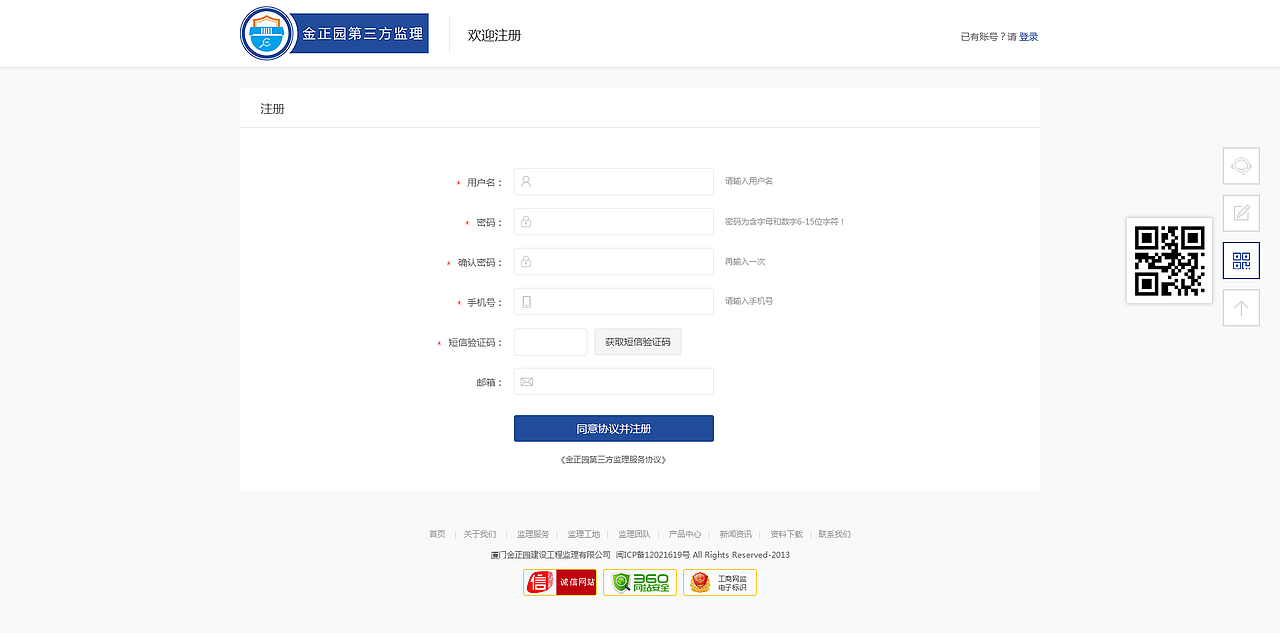Image resolution: width=1280 pixels, height=633 pixels.
Task: Click 关于我们 in the footer navigation
Action: tap(478, 533)
